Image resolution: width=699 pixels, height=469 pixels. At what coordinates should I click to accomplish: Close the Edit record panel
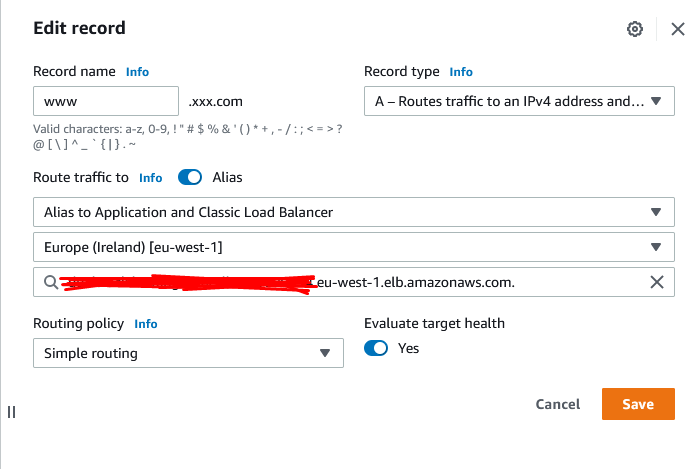click(x=678, y=29)
